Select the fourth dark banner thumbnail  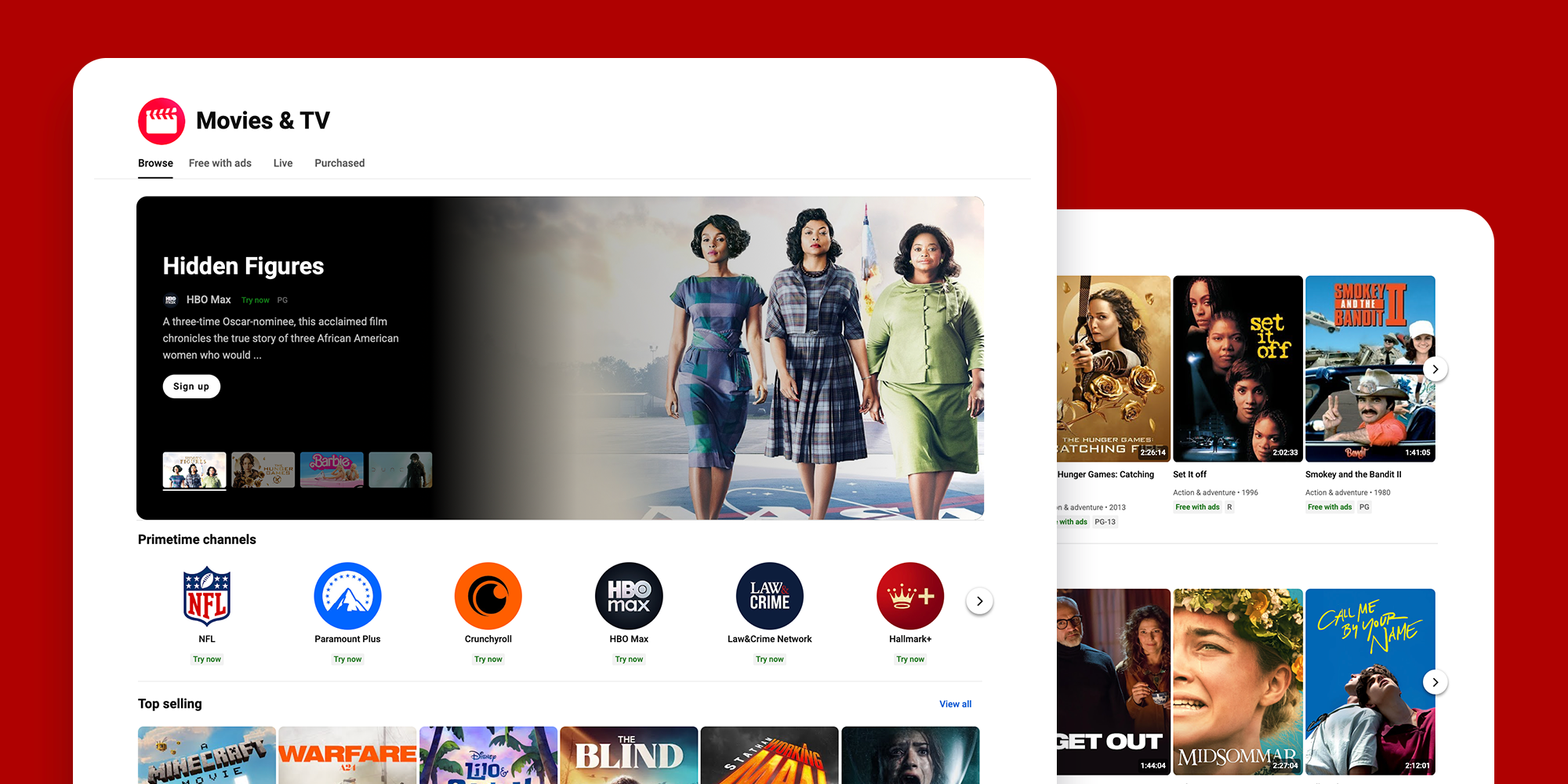pos(401,470)
